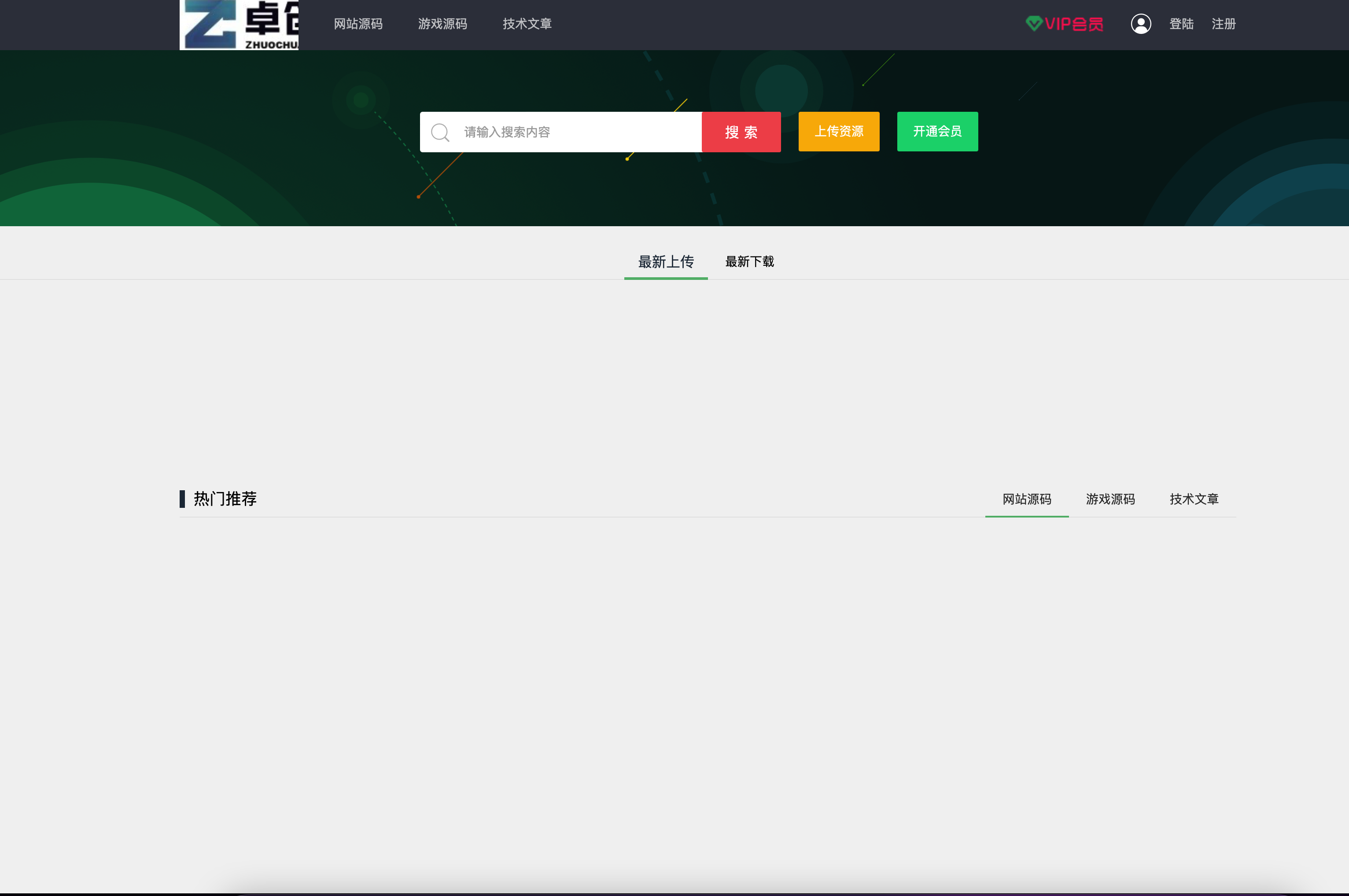
Task: Open 网站源码 in top navigation
Action: (x=358, y=24)
